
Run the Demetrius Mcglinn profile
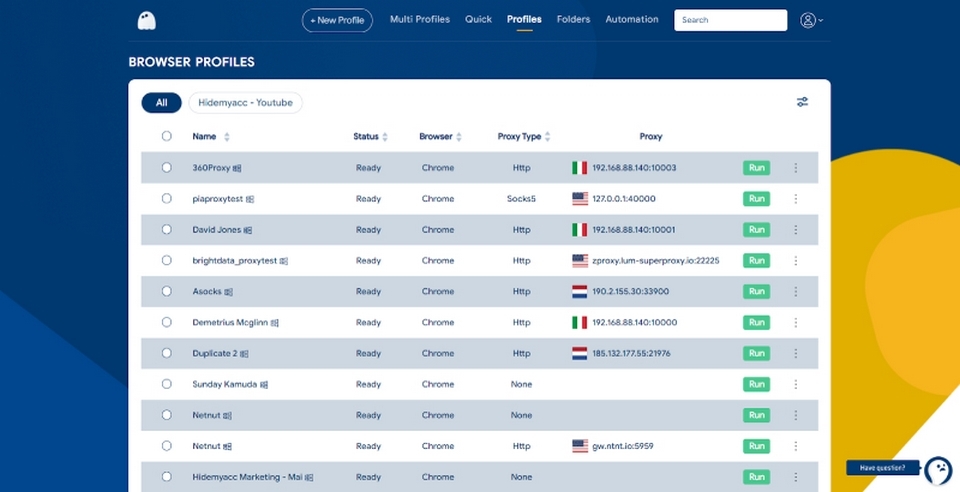(756, 322)
